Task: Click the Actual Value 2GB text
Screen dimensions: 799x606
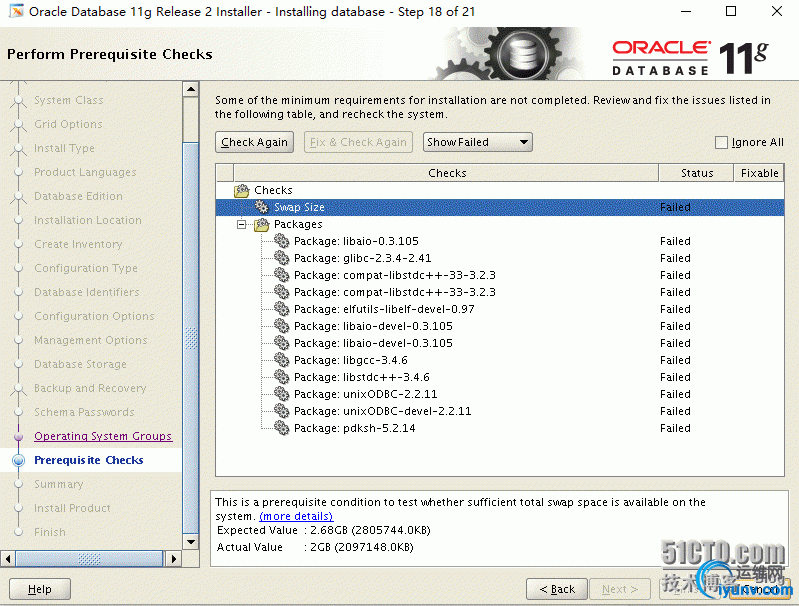Action: coord(315,547)
